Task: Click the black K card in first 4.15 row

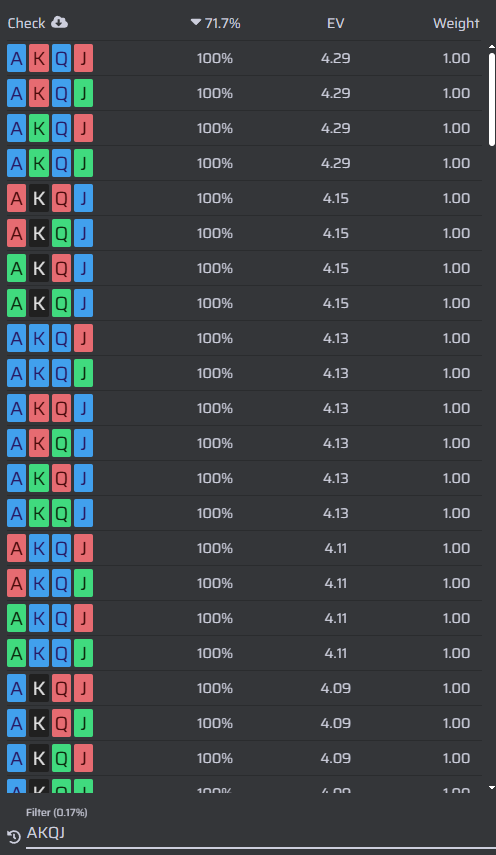Action: tap(39, 198)
